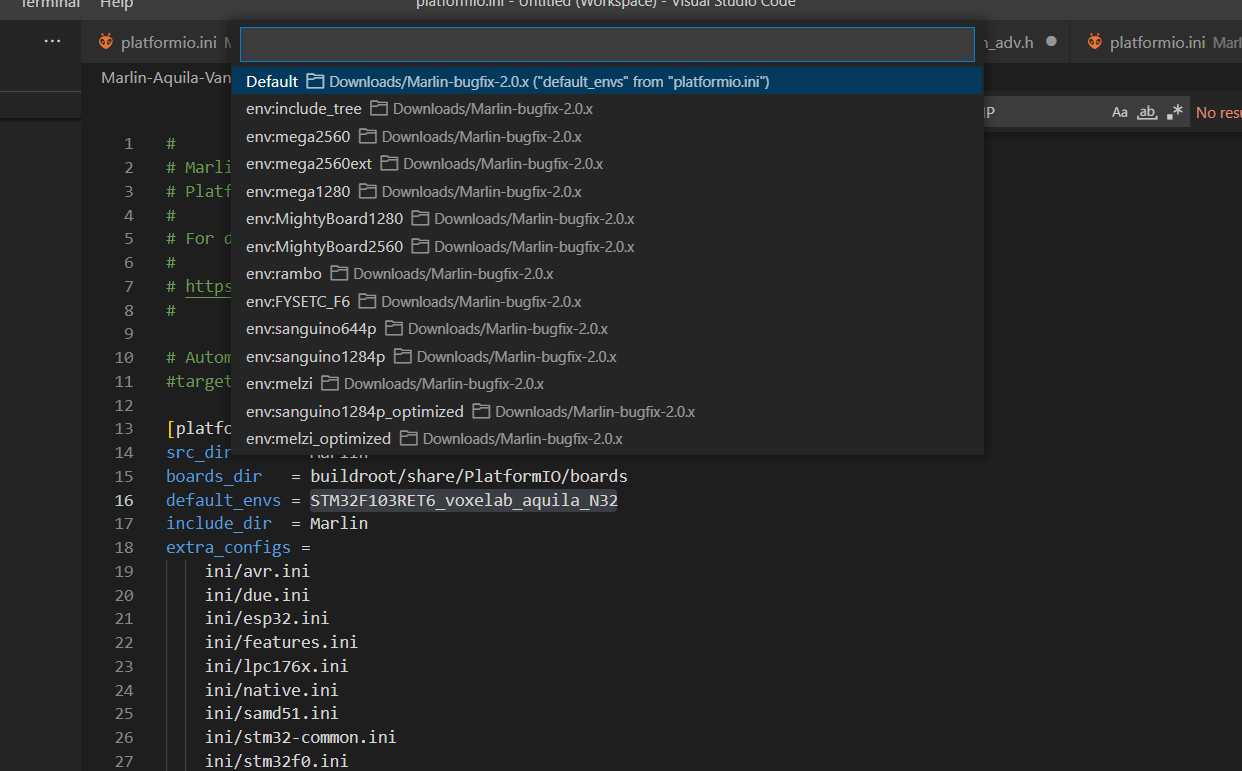Toggle Use Regular Expression (.*) option

coord(1175,112)
